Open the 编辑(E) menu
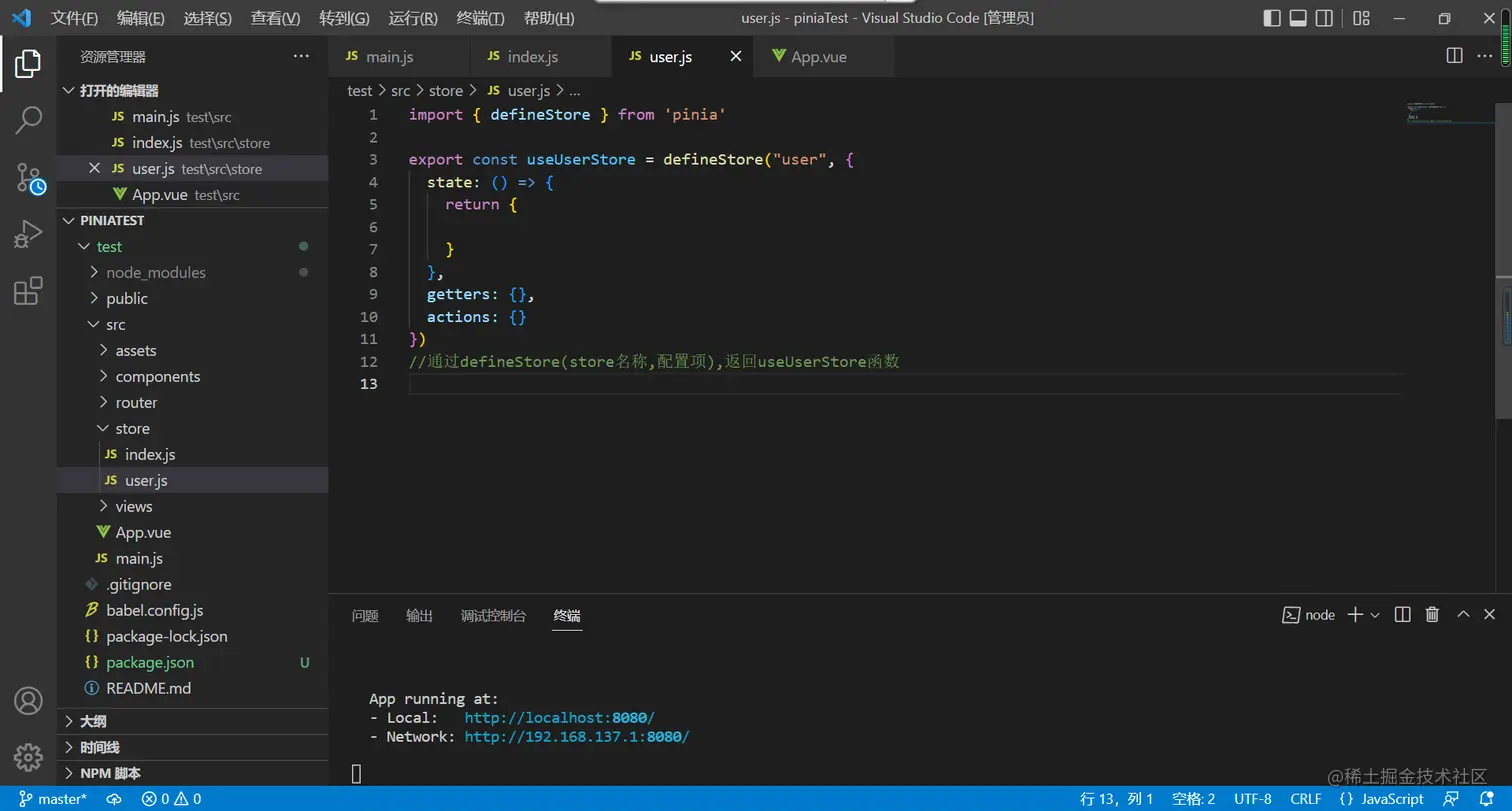Screen dimensions: 1512x811 point(141,18)
